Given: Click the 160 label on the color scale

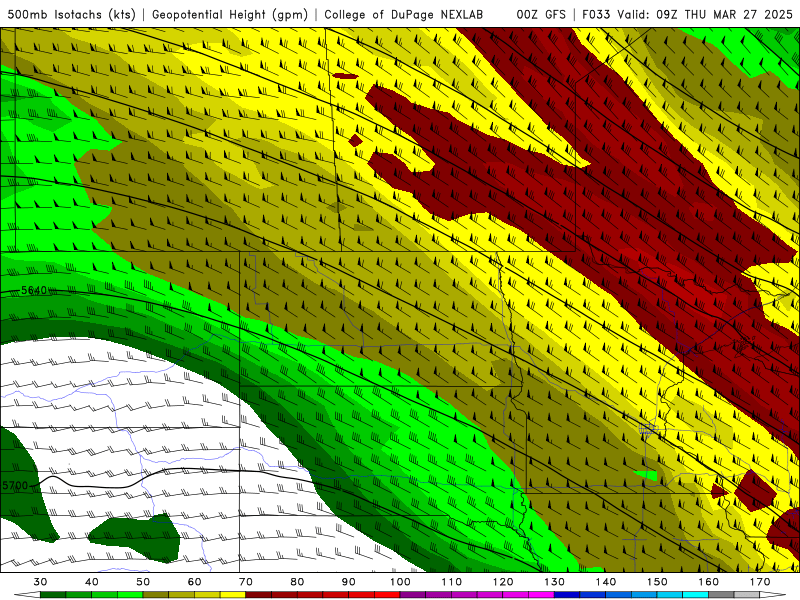Looking at the screenshot, I should coord(709,582).
